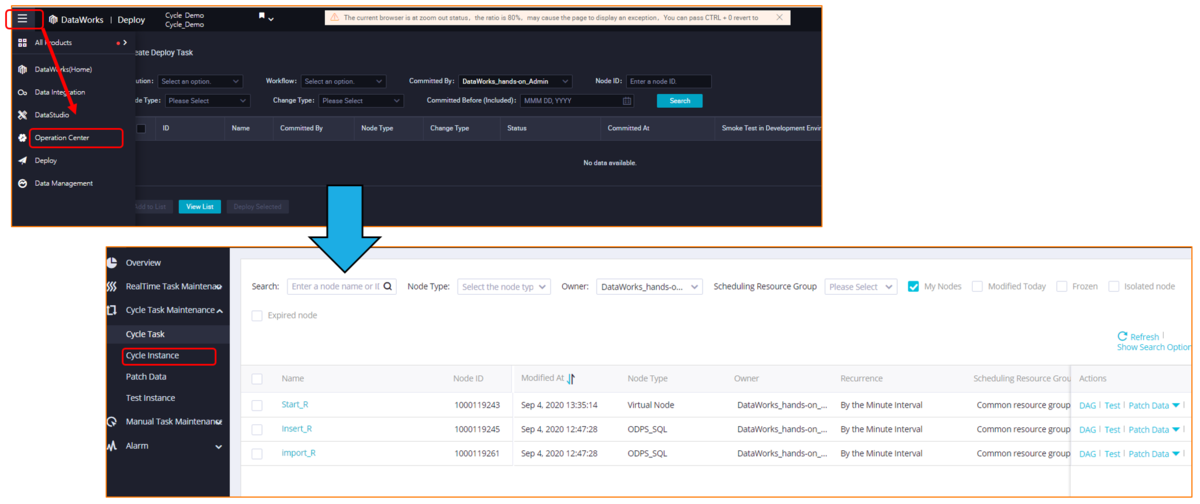Image resolution: width=1200 pixels, height=504 pixels.
Task: Check the Insert_R row checkbox
Action: point(257,429)
